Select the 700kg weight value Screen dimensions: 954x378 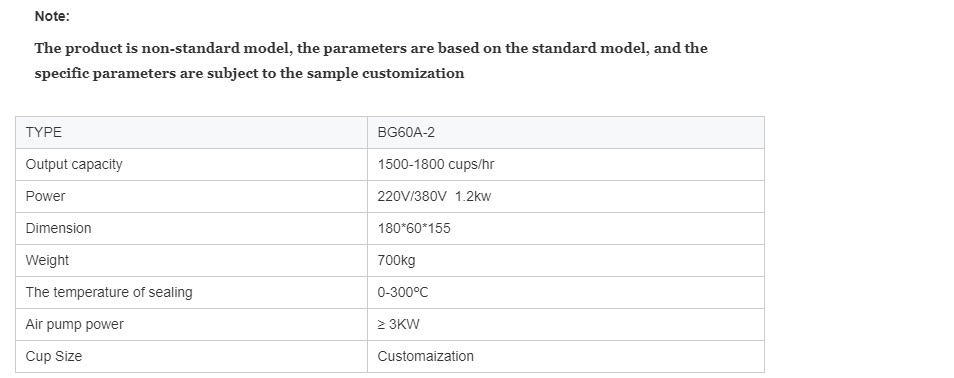[397, 261]
